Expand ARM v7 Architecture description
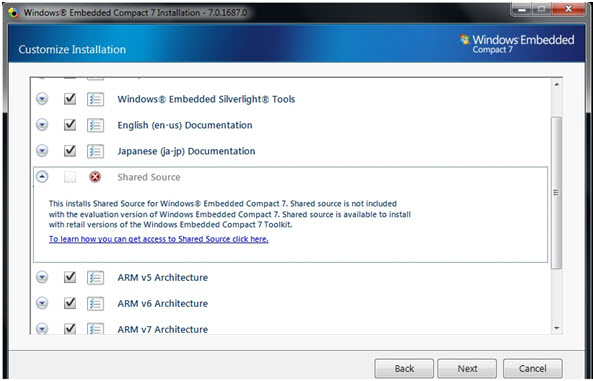 click(x=42, y=328)
